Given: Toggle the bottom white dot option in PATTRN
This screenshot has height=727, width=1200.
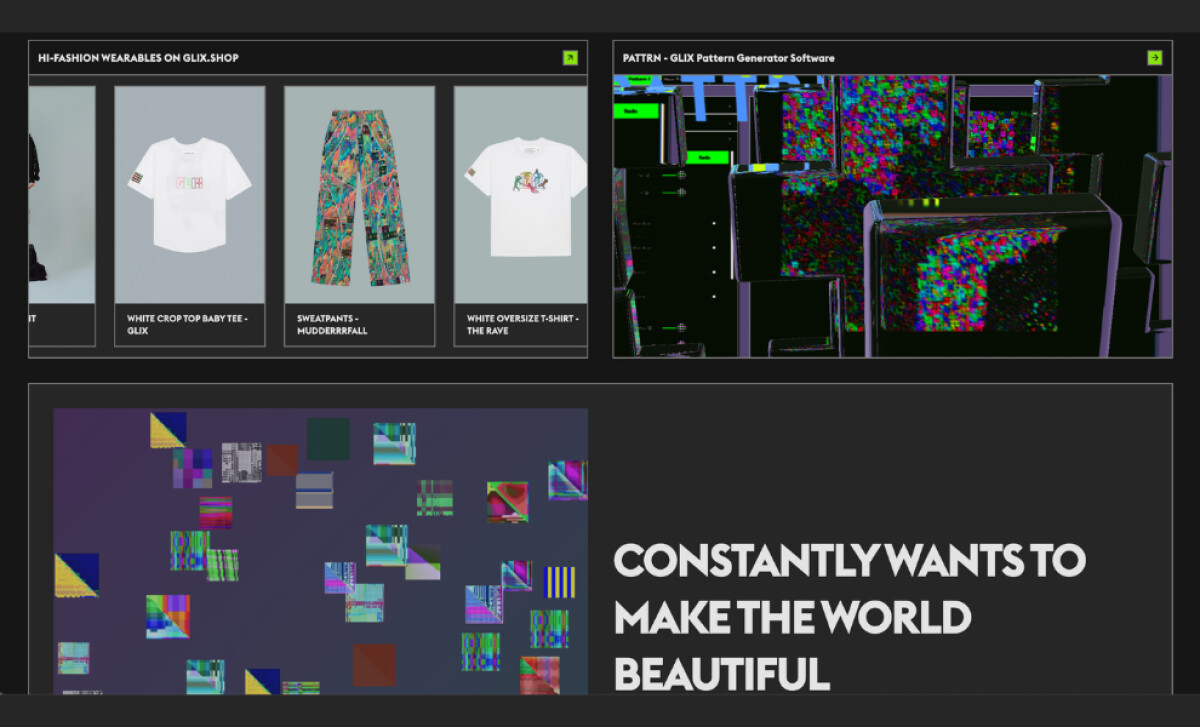Looking at the screenshot, I should point(714,297).
